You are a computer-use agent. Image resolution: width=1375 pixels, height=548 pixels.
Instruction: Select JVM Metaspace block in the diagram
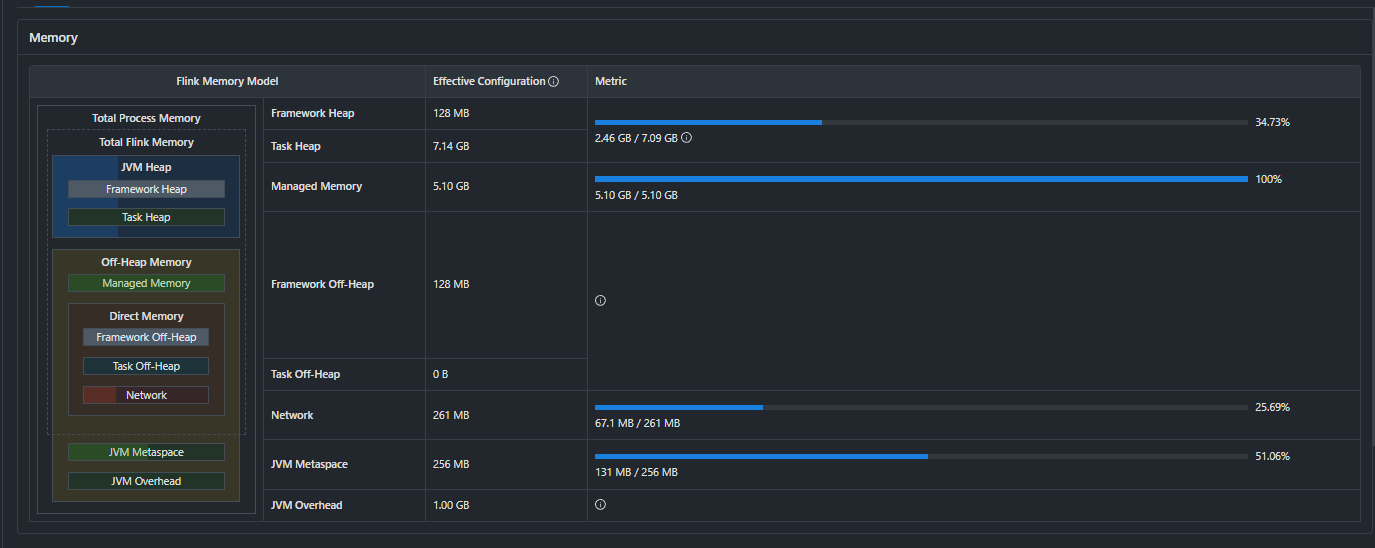coord(146,452)
